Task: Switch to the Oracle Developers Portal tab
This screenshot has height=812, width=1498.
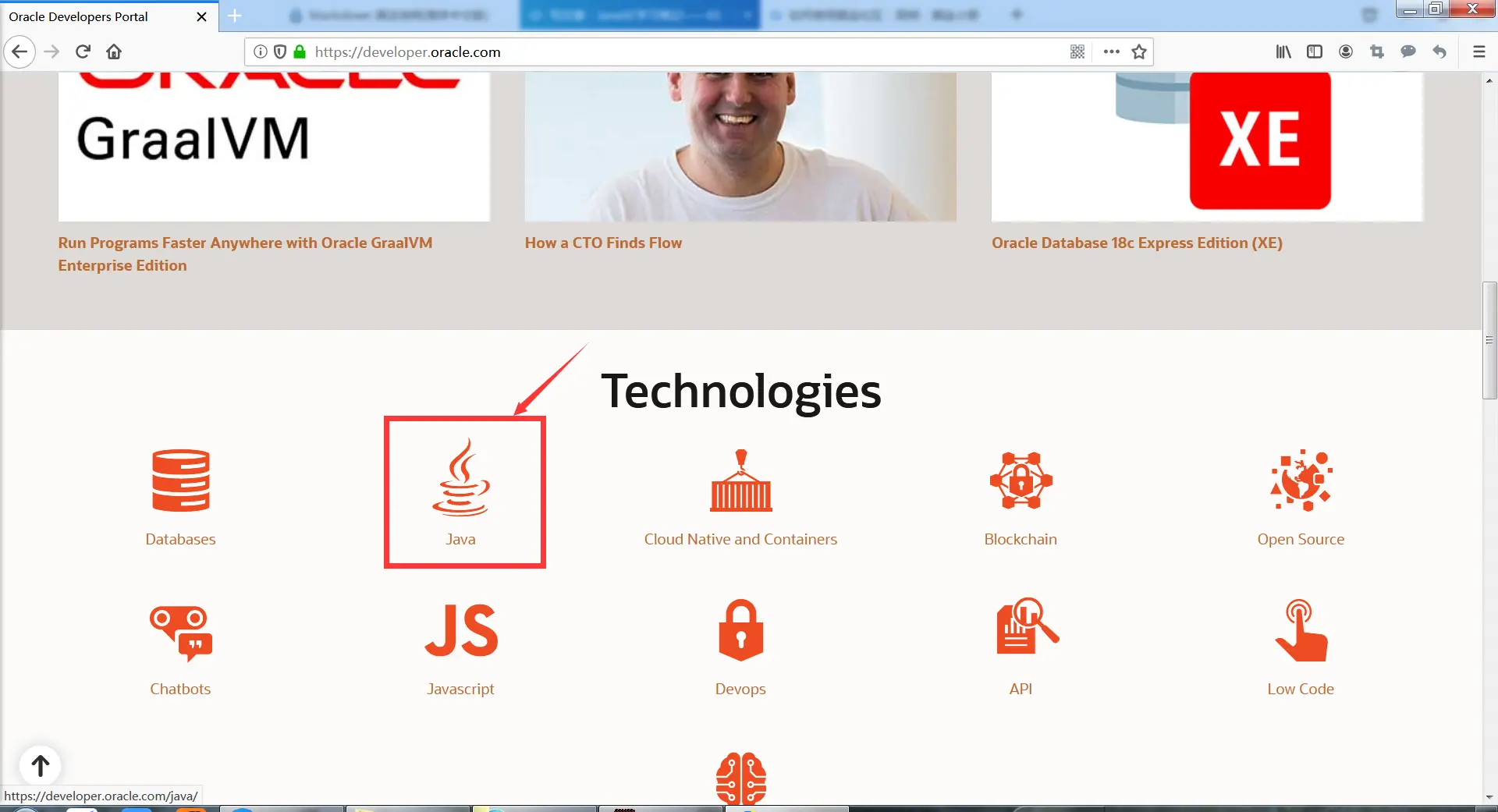Action: [109, 16]
